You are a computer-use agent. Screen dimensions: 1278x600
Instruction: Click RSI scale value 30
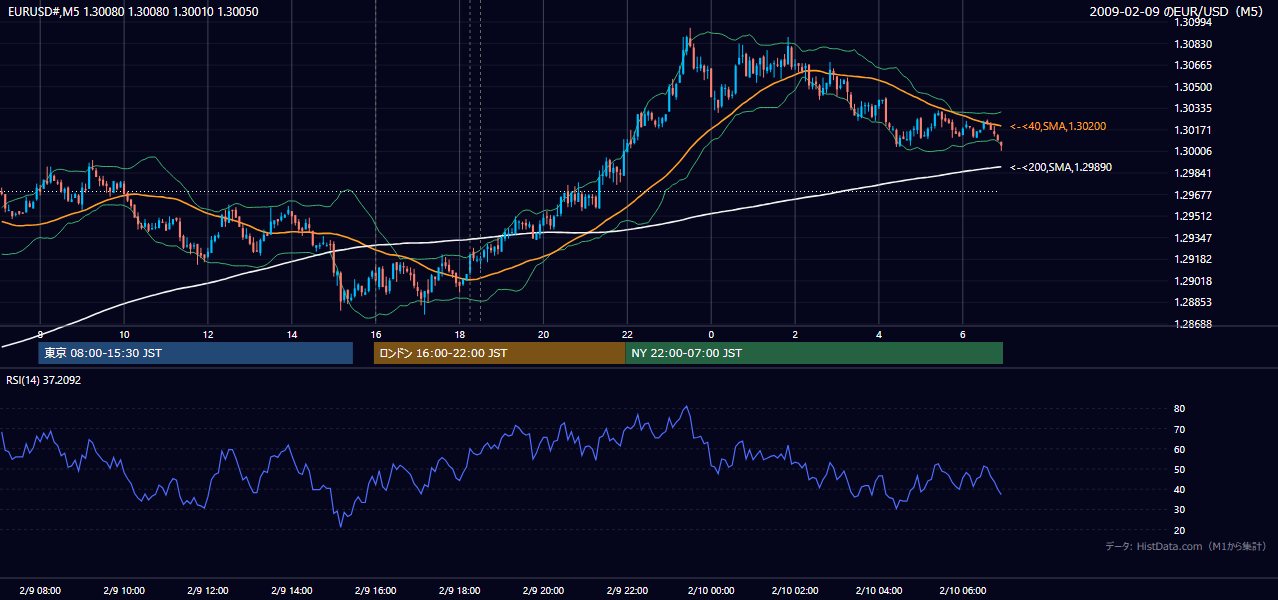point(1180,510)
